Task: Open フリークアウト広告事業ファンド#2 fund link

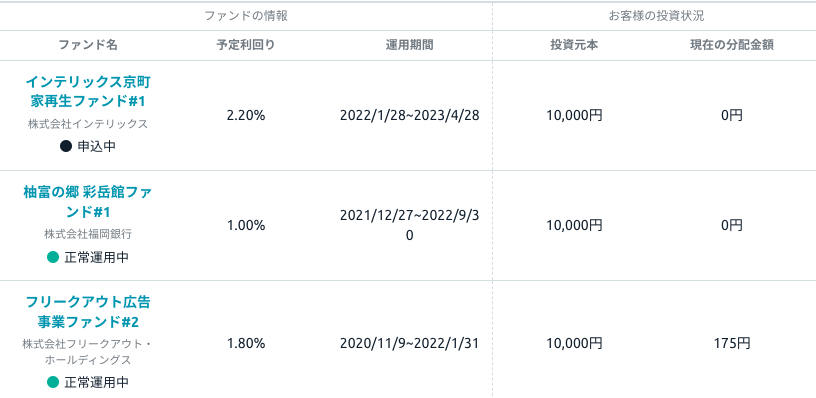Action: [88, 312]
